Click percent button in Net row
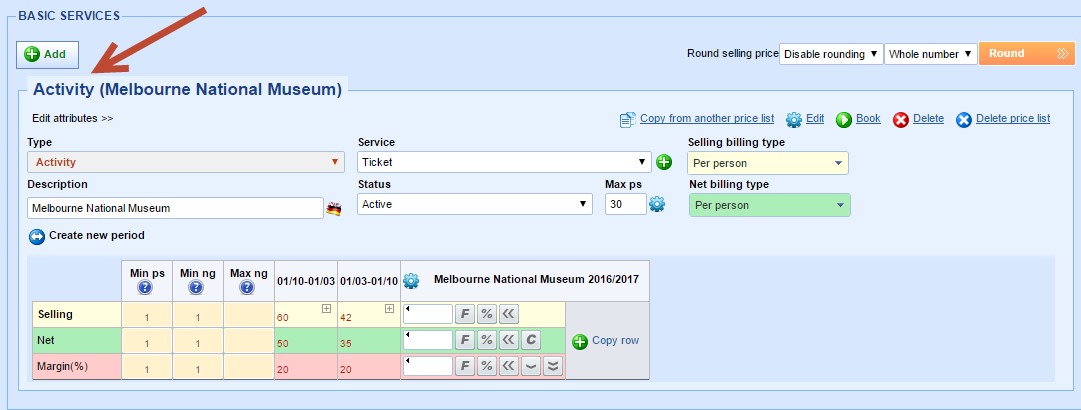The width and height of the screenshot is (1081, 410). 487,340
